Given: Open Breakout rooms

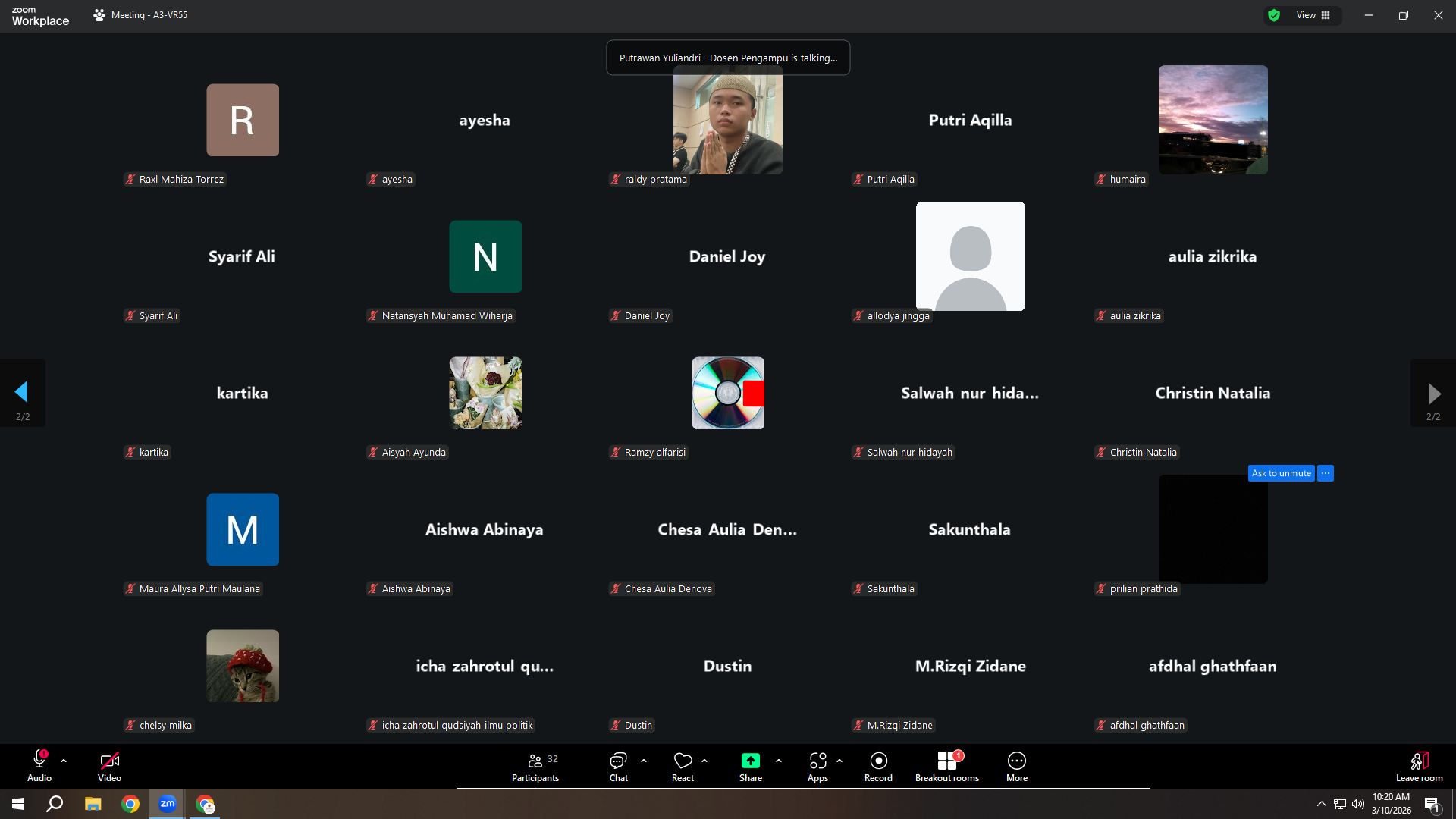Looking at the screenshot, I should tap(946, 767).
